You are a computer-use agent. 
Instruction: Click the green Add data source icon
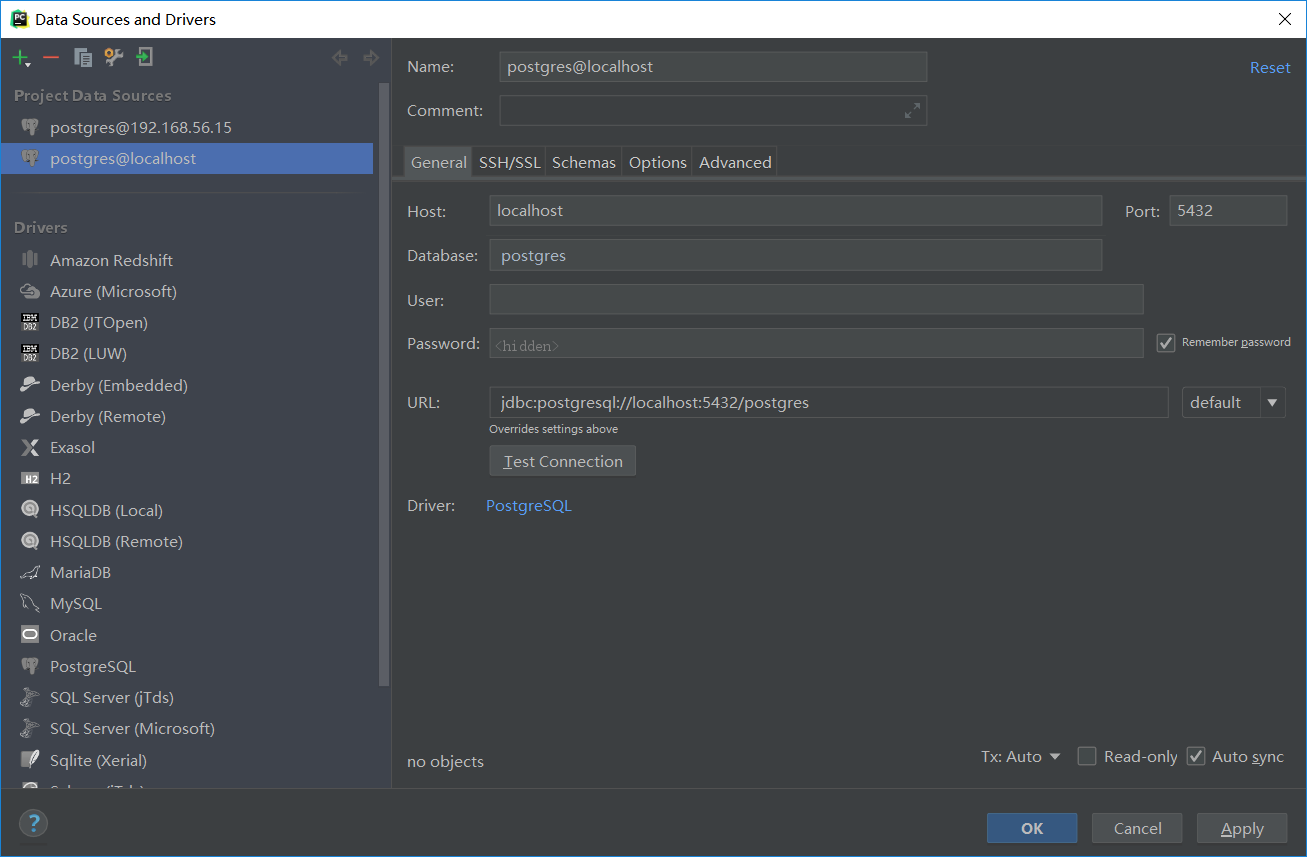(x=19, y=58)
